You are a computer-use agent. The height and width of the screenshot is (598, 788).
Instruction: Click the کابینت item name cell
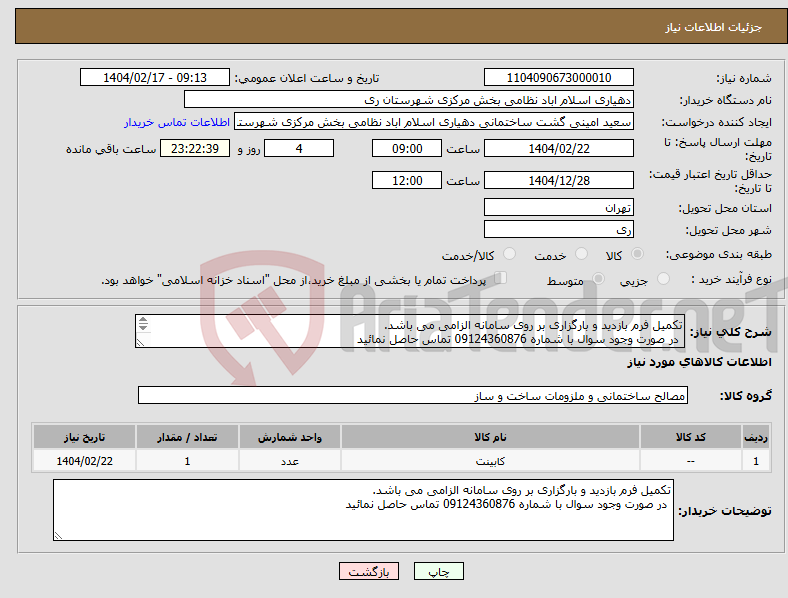[490, 461]
